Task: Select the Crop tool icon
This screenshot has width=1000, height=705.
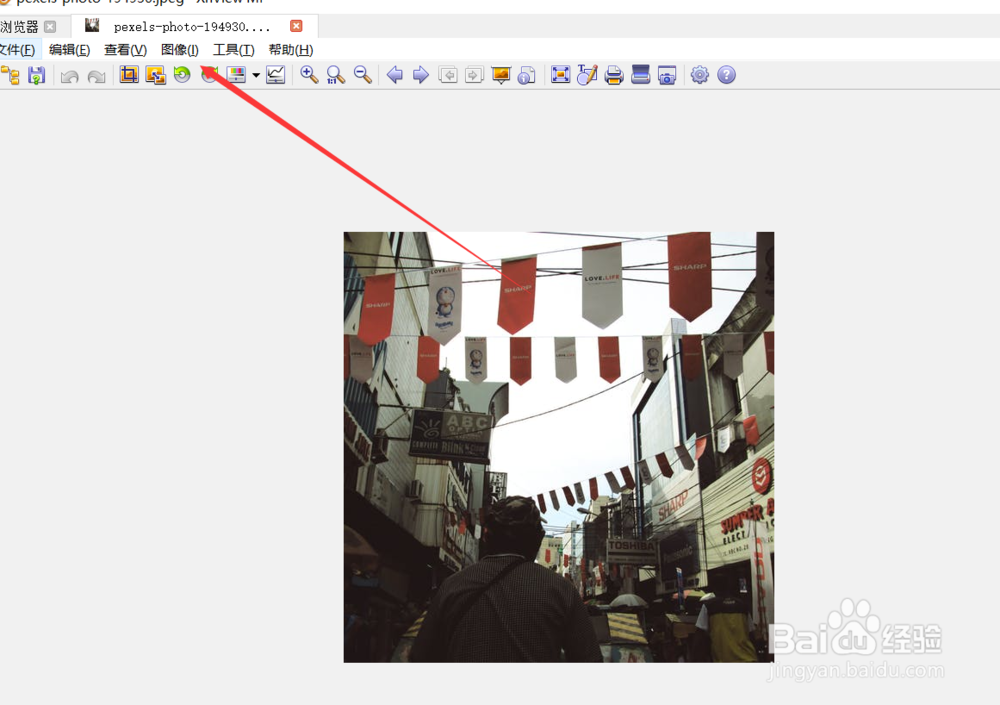Action: click(x=129, y=75)
